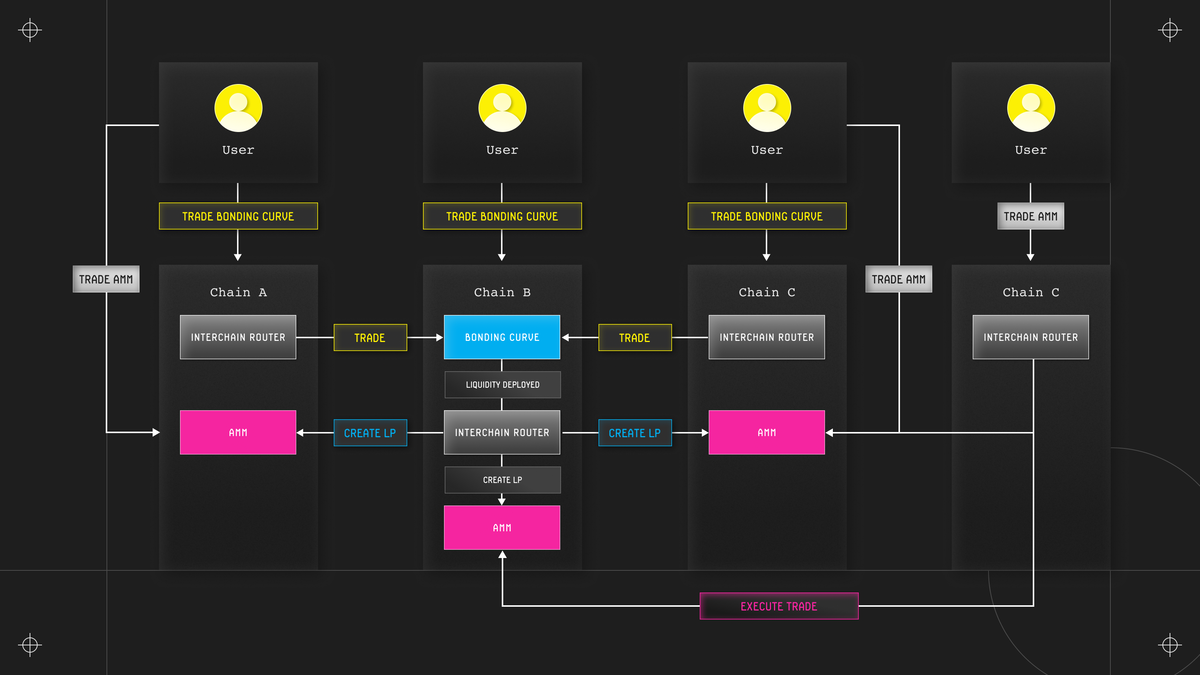Click the crosshair marker in the top-right corner
This screenshot has height=675, width=1200.
[x=1170, y=30]
